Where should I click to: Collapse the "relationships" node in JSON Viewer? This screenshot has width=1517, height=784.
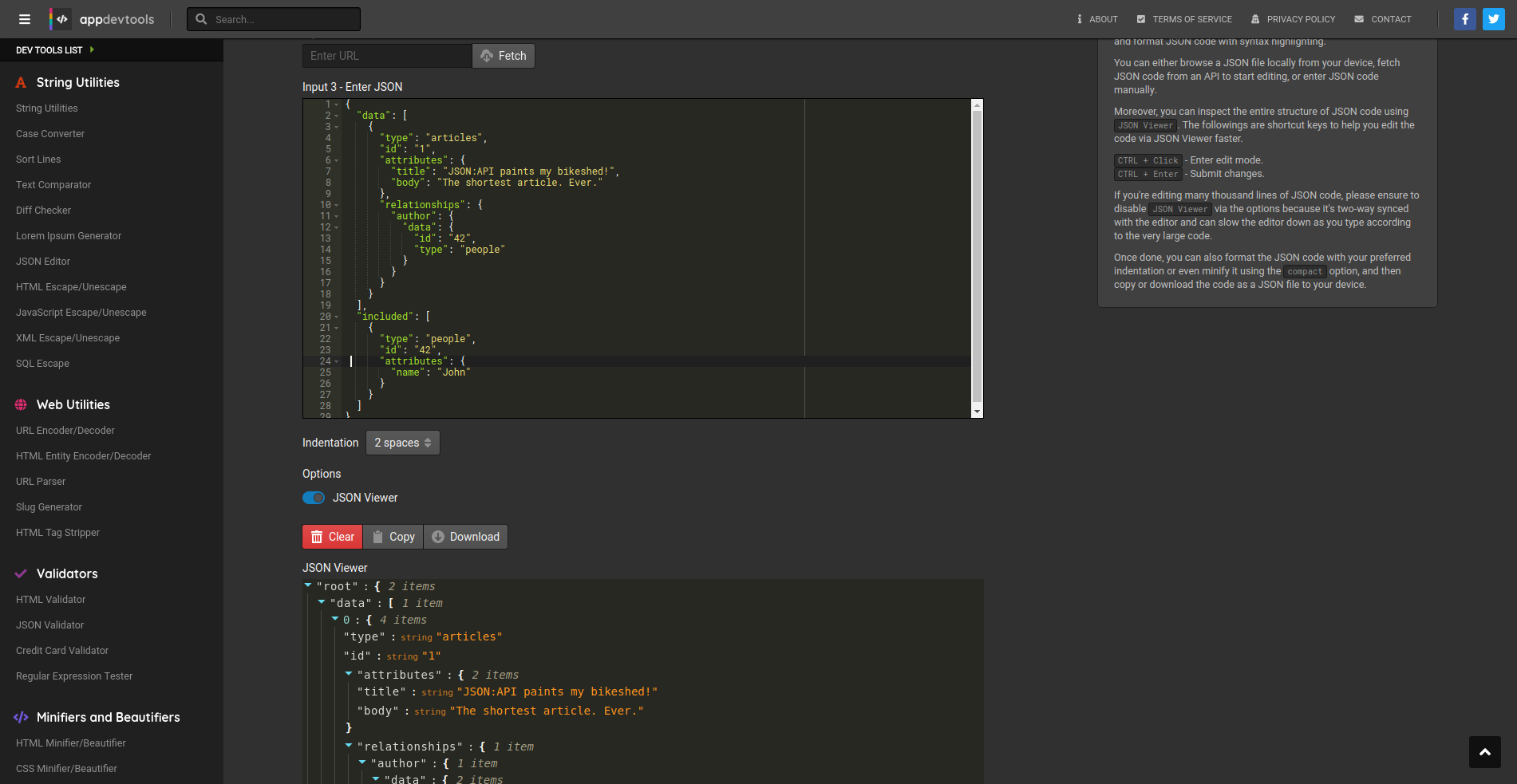349,746
